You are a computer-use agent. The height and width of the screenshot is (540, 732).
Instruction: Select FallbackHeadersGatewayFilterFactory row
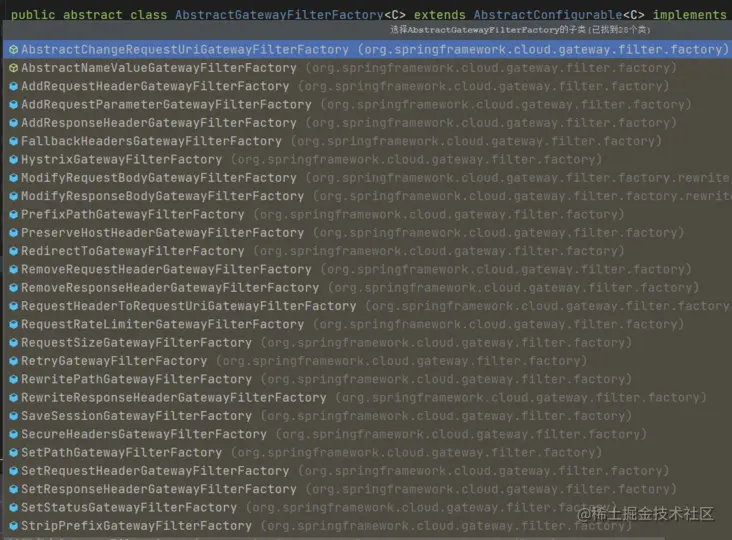367,141
